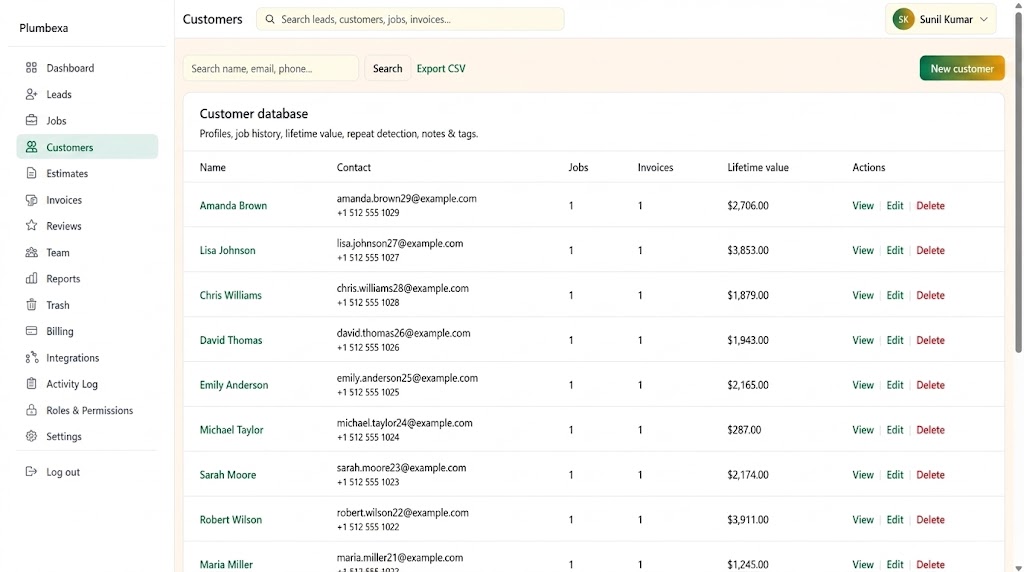Viewport: 1024px width, 572px height.
Task: Click the Estimates document icon
Action: 31,173
